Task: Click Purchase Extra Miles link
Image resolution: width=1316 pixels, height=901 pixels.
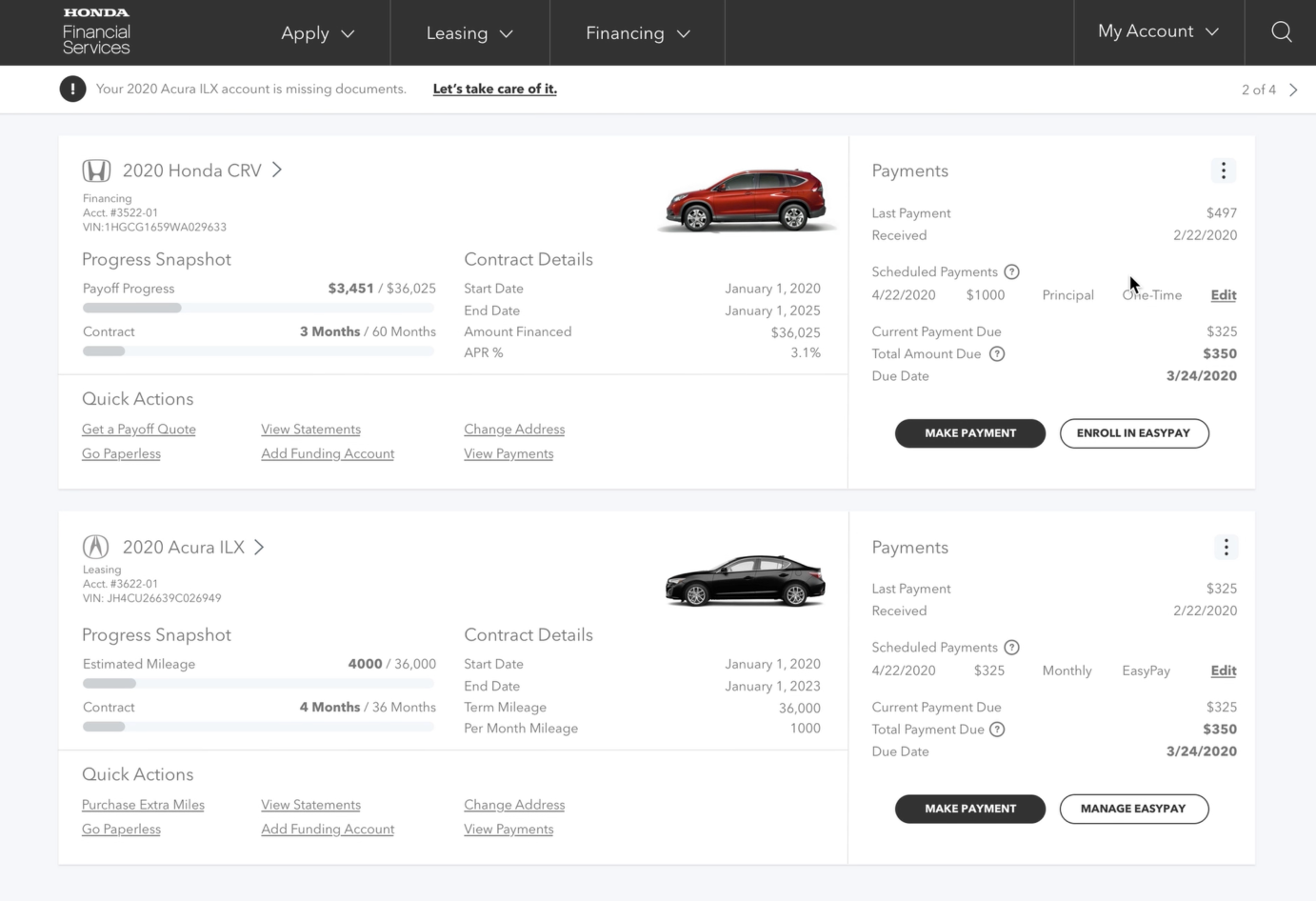Action: point(143,805)
